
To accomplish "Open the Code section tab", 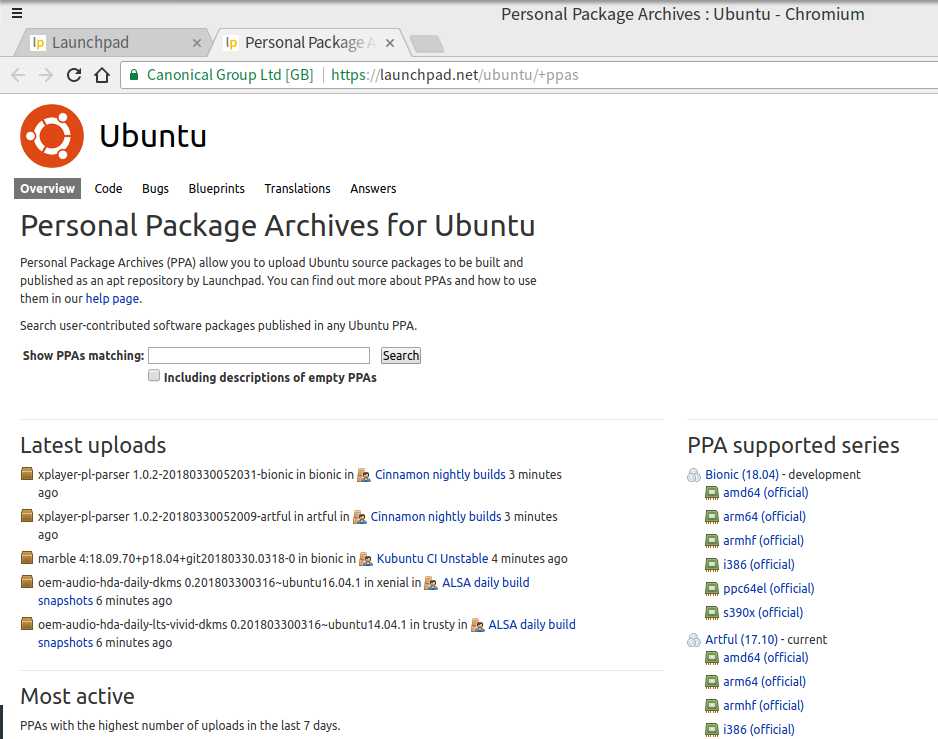I will point(108,188).
